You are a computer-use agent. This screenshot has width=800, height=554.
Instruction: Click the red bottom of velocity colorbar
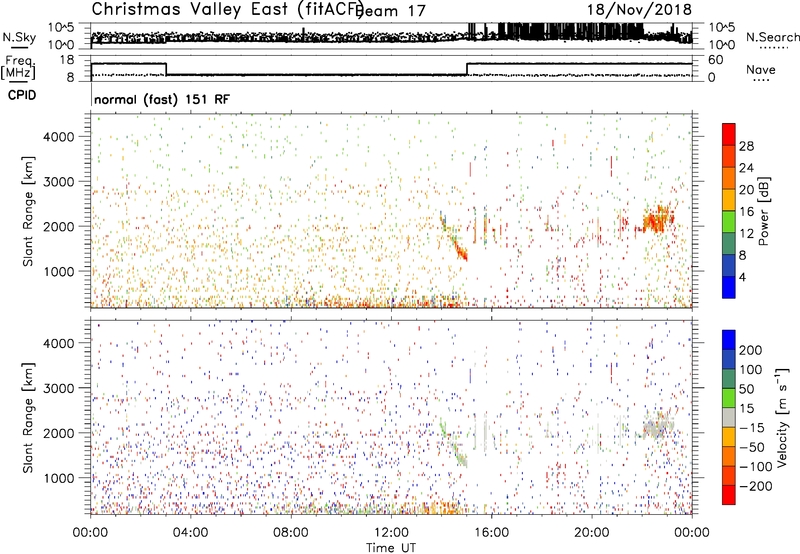point(729,495)
